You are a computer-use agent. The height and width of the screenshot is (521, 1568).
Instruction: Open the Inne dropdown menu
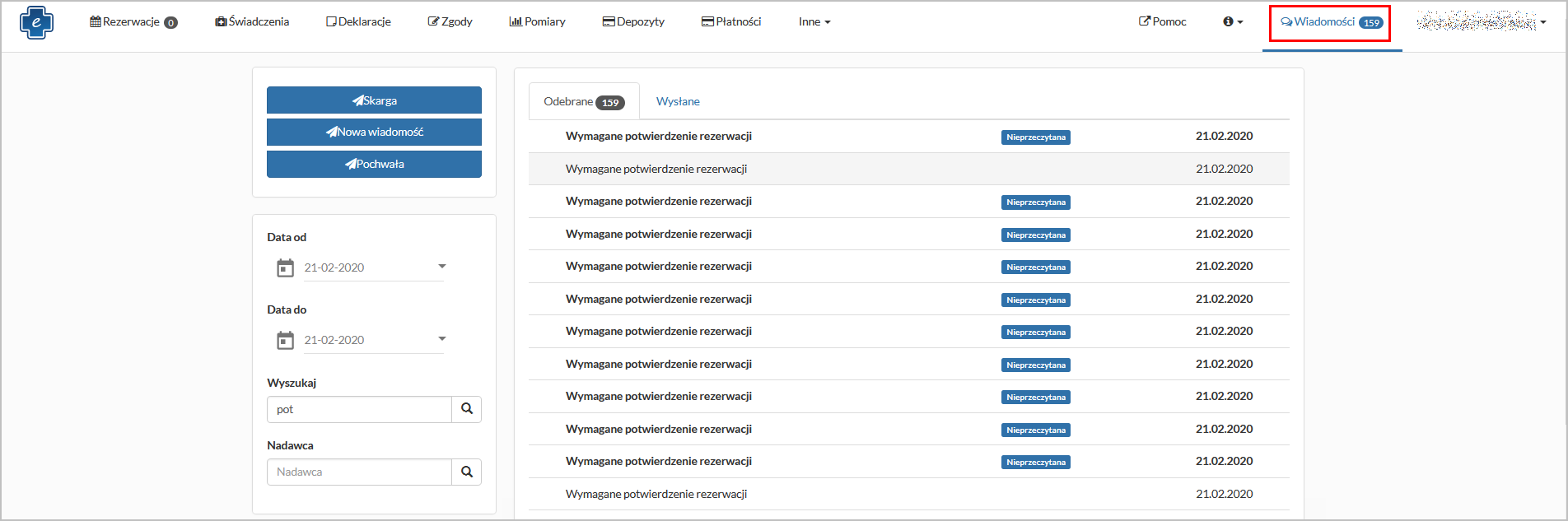(814, 22)
